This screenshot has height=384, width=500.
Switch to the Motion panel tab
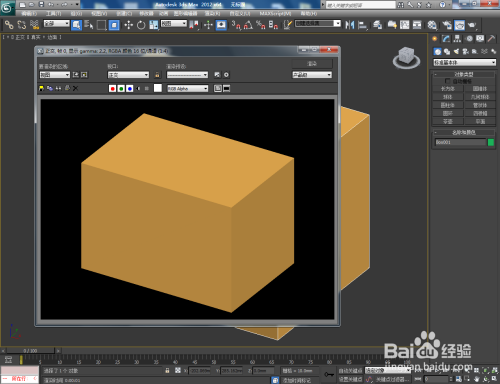(x=469, y=39)
